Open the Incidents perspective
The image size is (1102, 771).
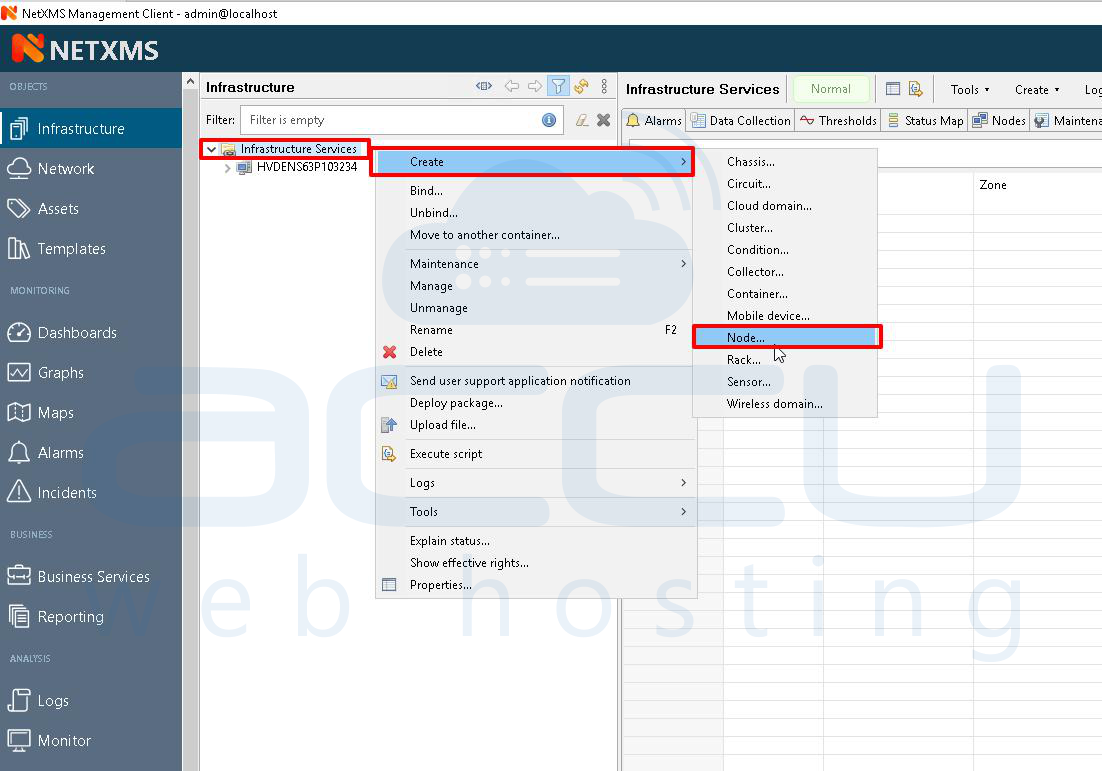point(91,493)
